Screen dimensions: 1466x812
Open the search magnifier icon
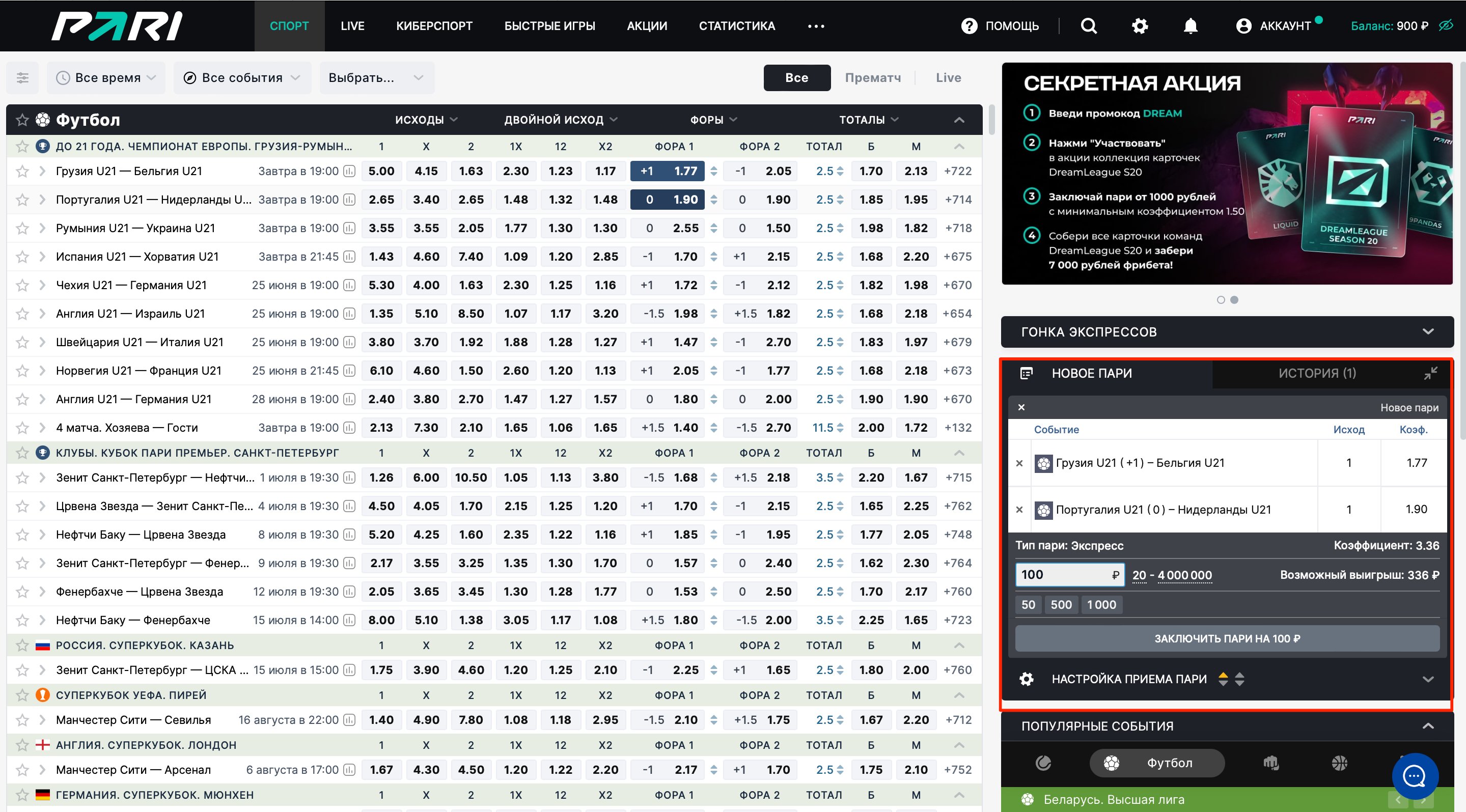point(1088,26)
